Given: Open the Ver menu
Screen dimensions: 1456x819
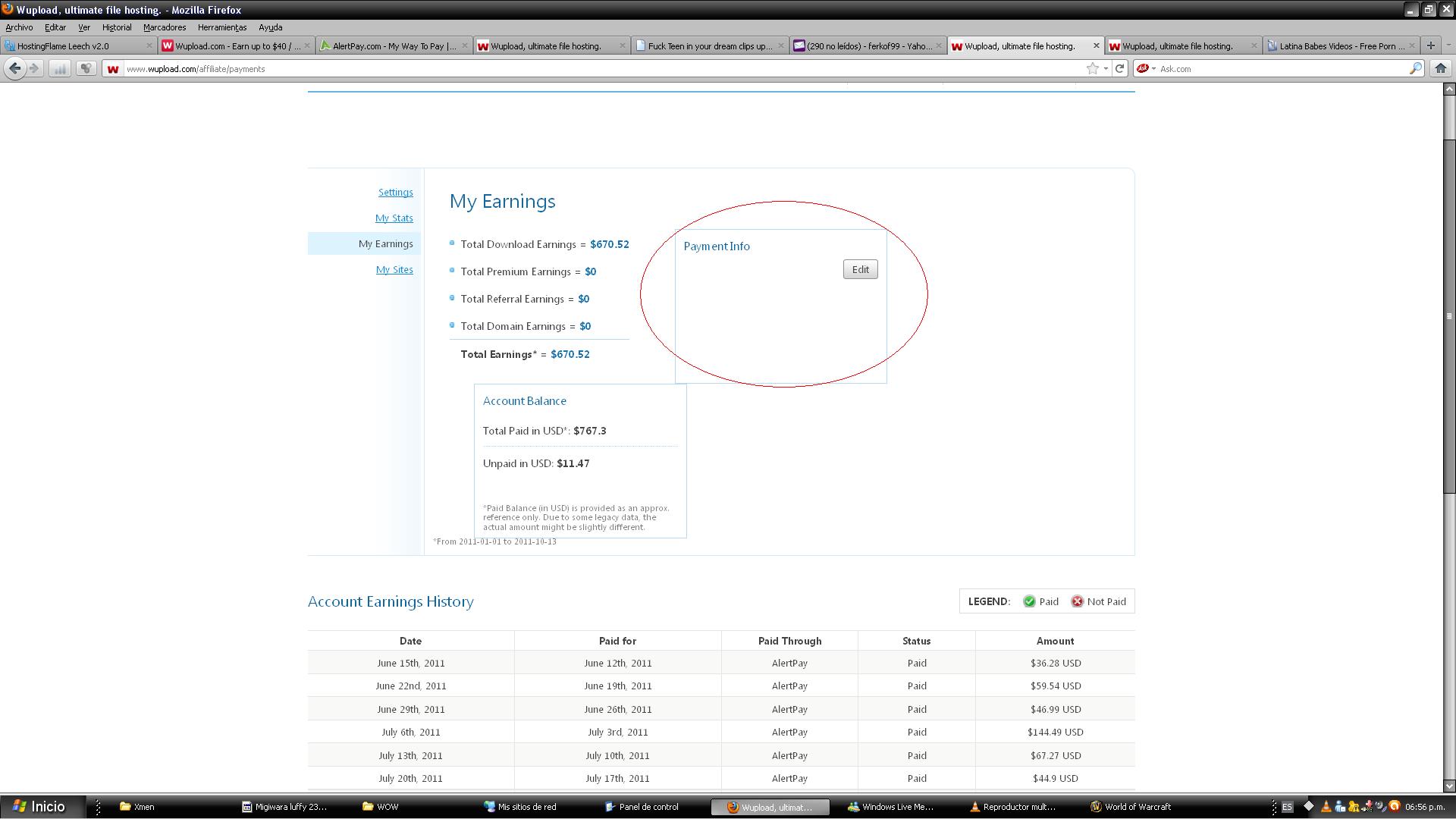Looking at the screenshot, I should pyautogui.click(x=84, y=27).
